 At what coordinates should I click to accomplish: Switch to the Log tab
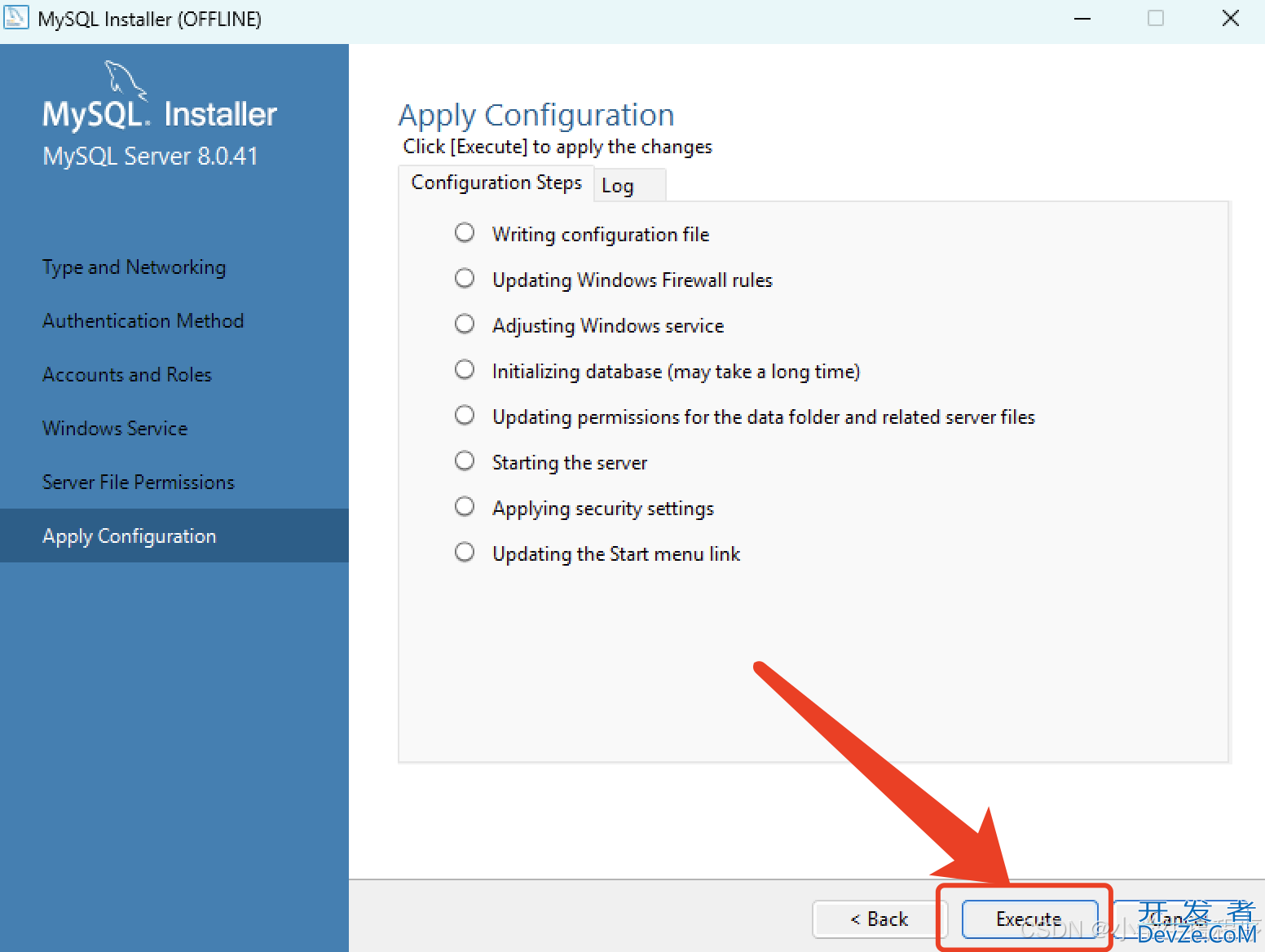630,186
